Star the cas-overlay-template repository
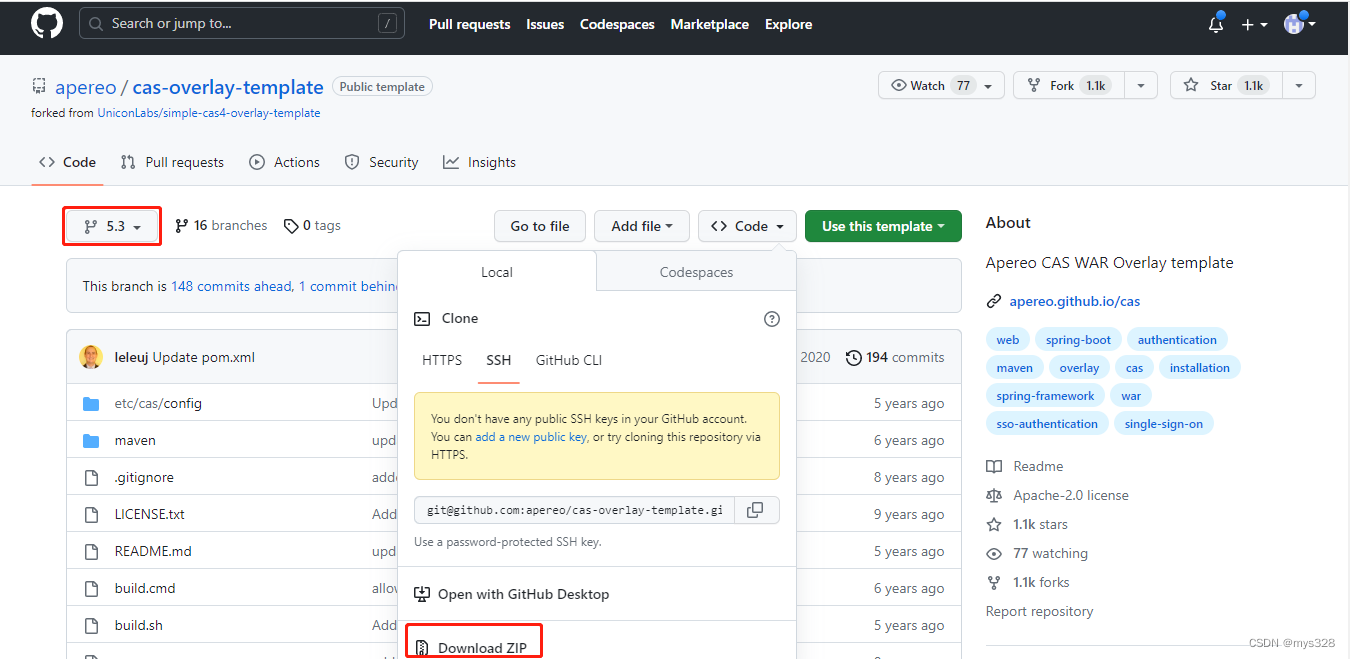Screen dimensions: 1350x659 1211,86
